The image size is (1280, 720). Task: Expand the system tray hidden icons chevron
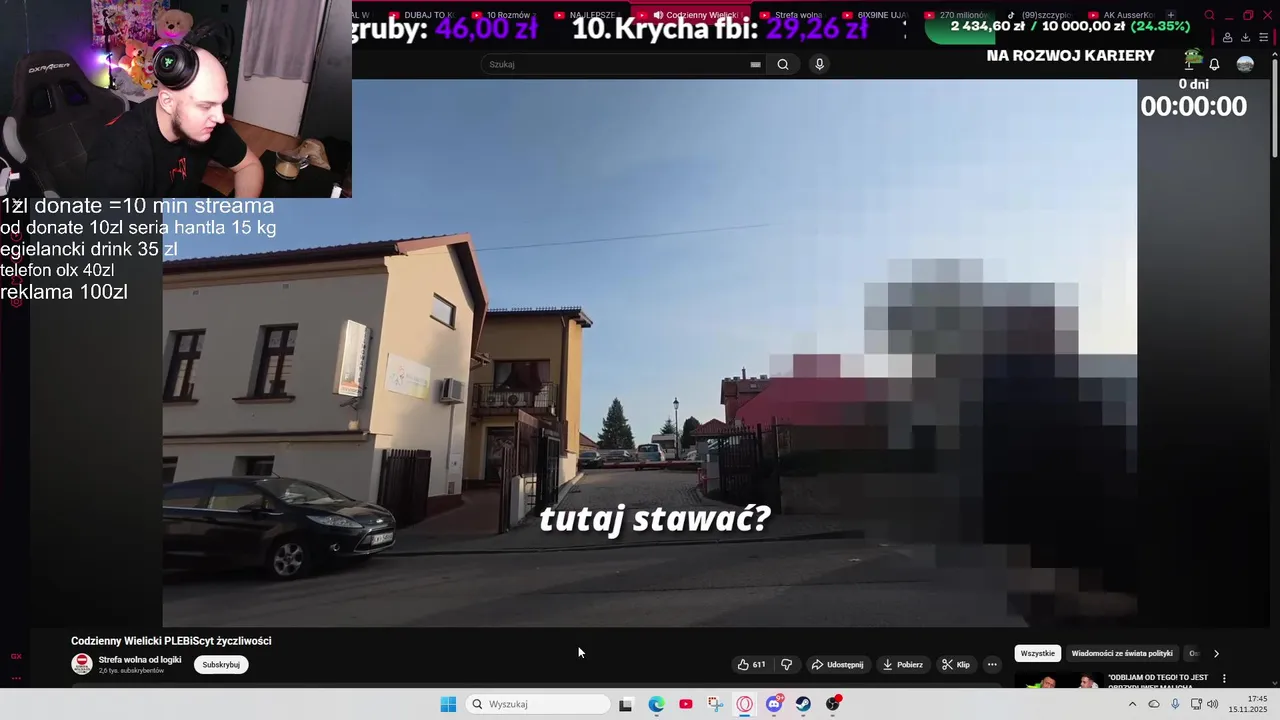[1132, 704]
